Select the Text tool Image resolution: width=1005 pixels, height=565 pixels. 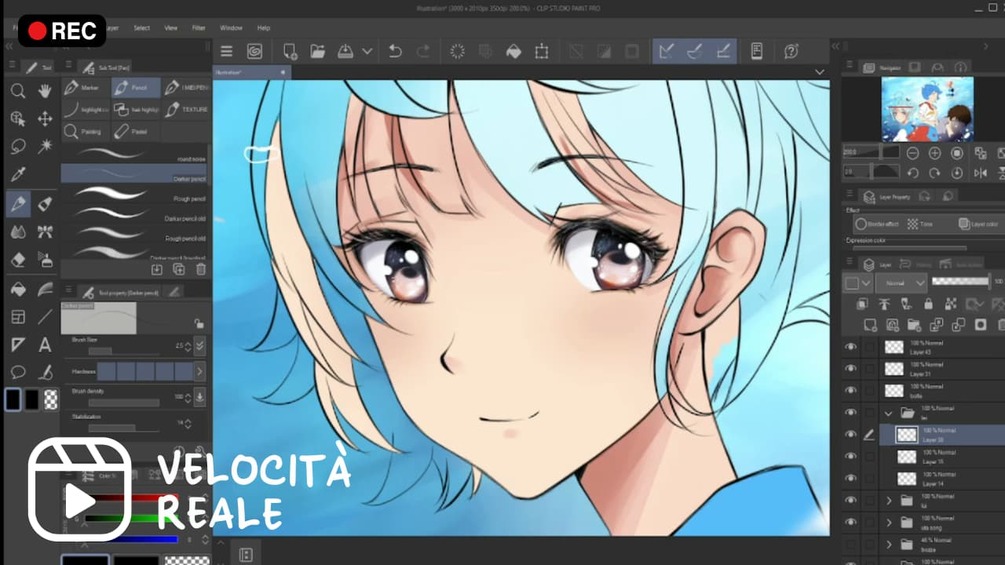click(x=45, y=345)
